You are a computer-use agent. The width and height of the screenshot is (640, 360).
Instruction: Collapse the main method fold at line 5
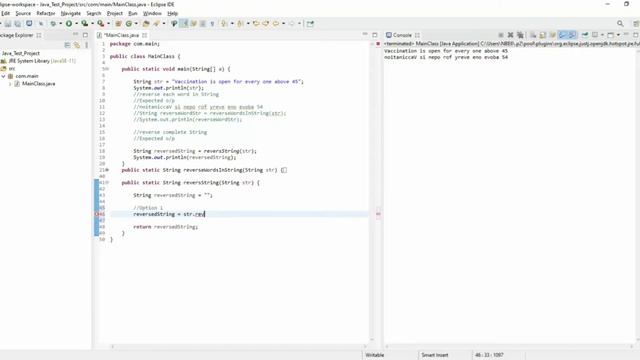(x=107, y=69)
